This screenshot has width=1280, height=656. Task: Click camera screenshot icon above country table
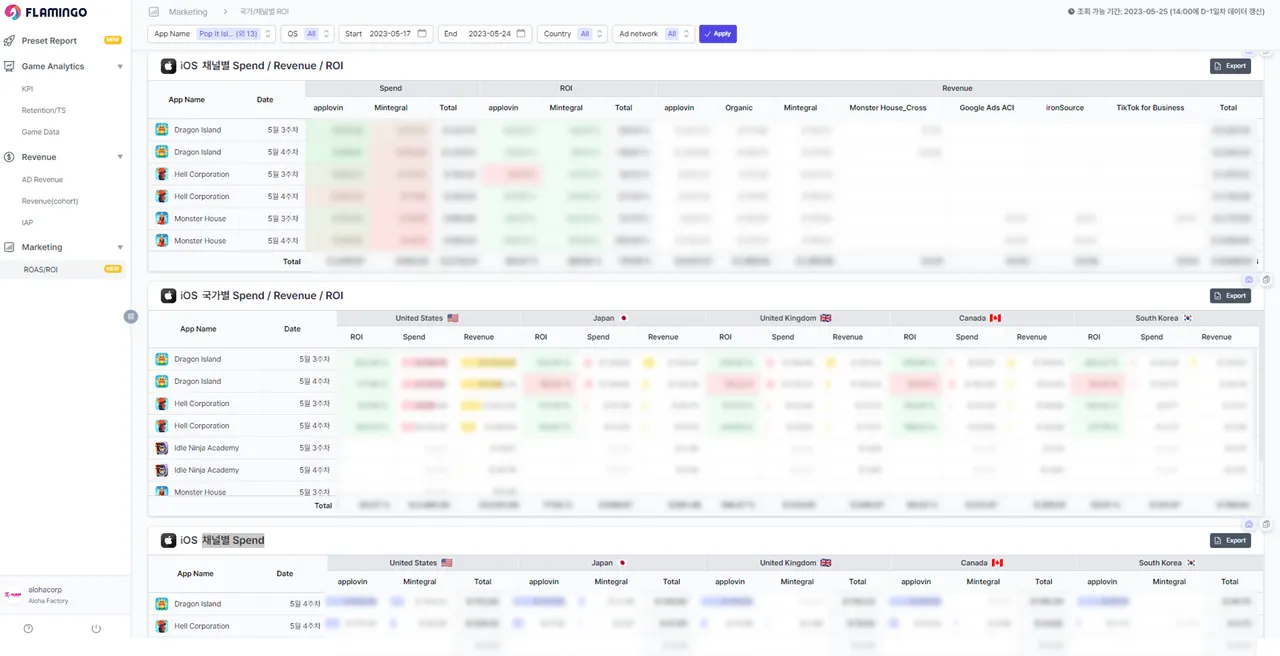1249,280
